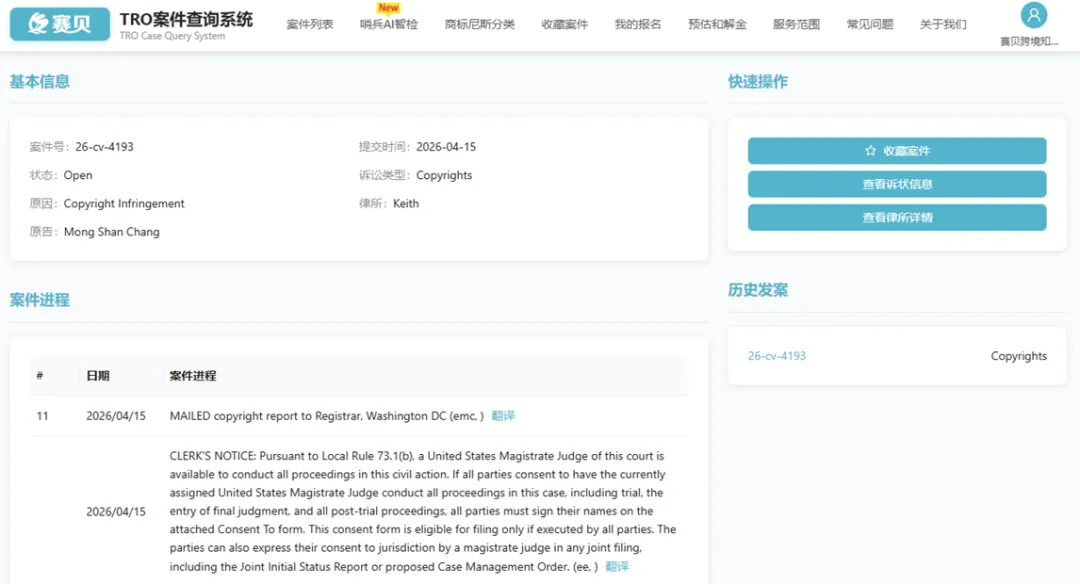Click MAILED copyright report entry text

[326, 416]
